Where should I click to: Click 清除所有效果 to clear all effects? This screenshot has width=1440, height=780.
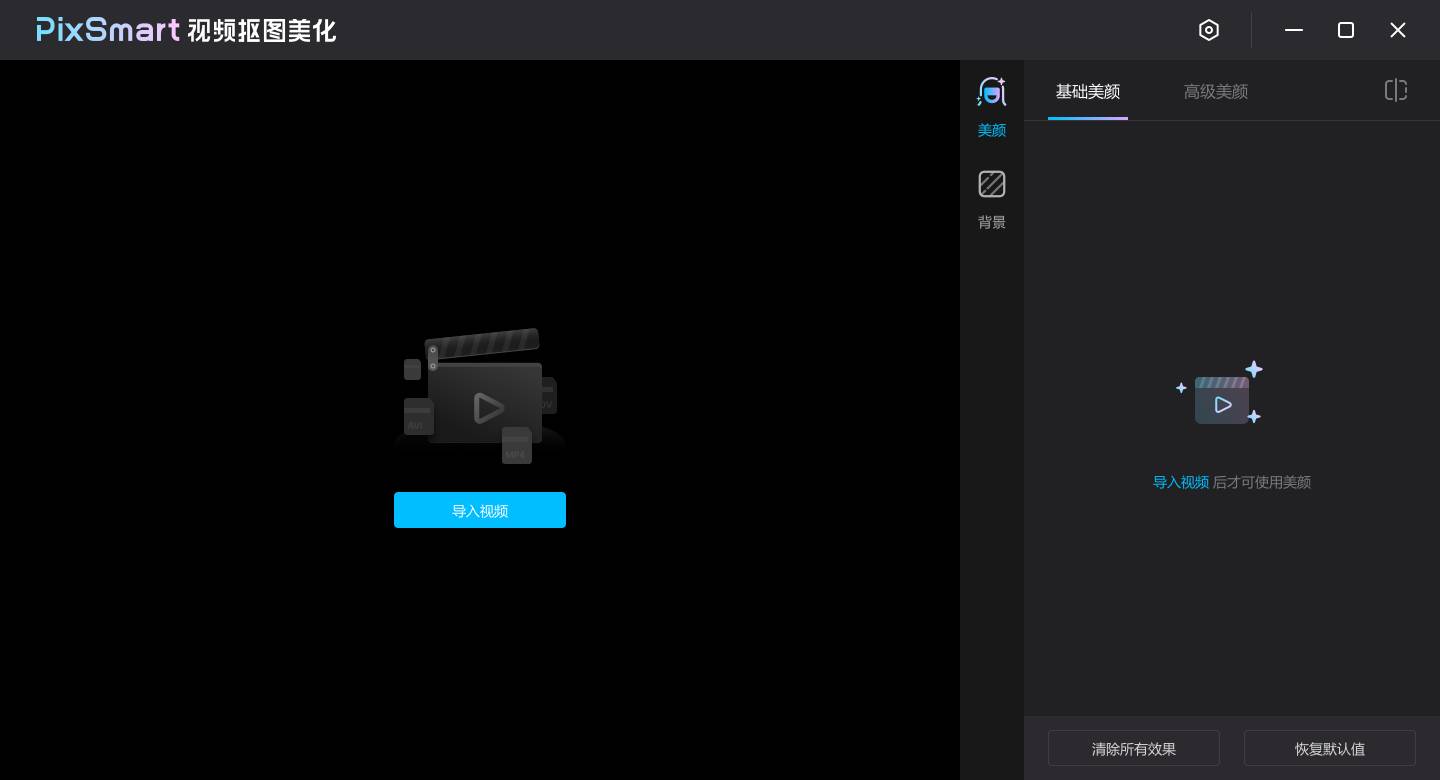pos(1134,748)
